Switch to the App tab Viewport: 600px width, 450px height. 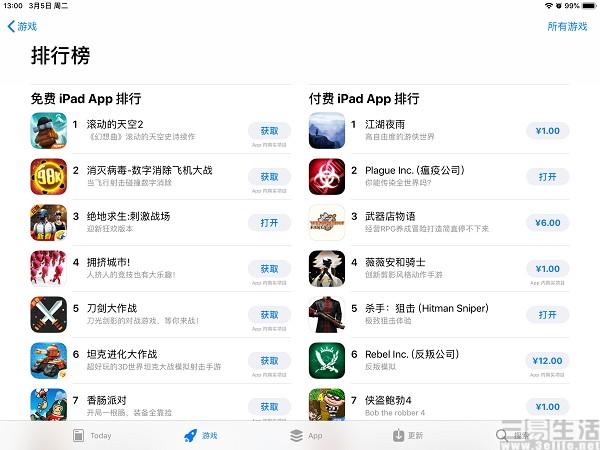tap(306, 435)
